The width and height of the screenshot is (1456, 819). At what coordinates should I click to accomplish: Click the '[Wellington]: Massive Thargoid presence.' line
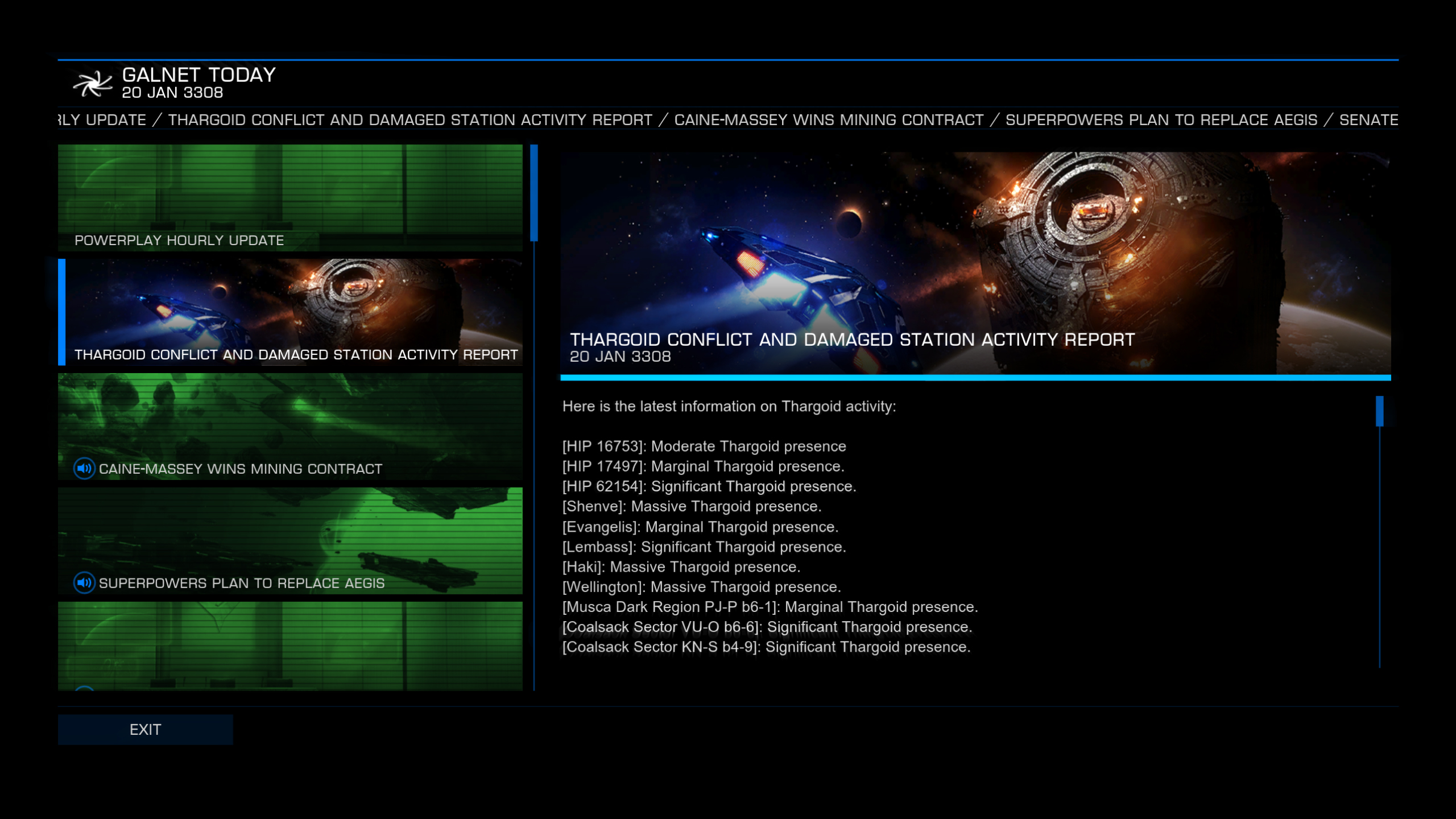[702, 587]
